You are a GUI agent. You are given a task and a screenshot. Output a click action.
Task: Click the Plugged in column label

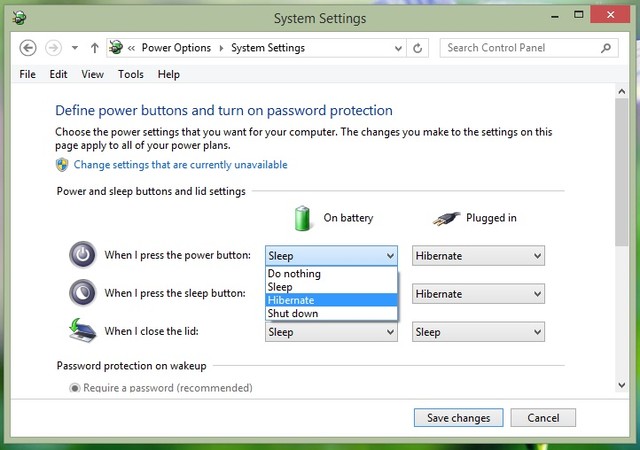491,218
